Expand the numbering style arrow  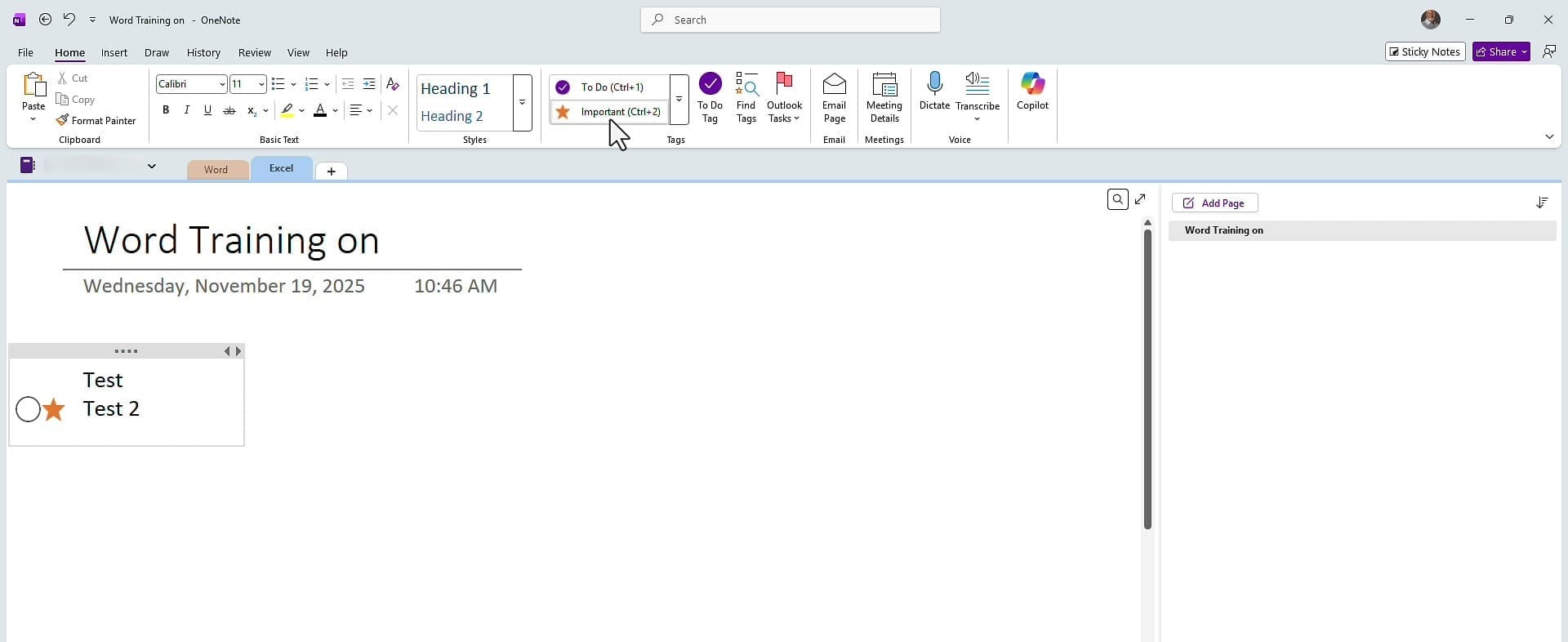[327, 84]
